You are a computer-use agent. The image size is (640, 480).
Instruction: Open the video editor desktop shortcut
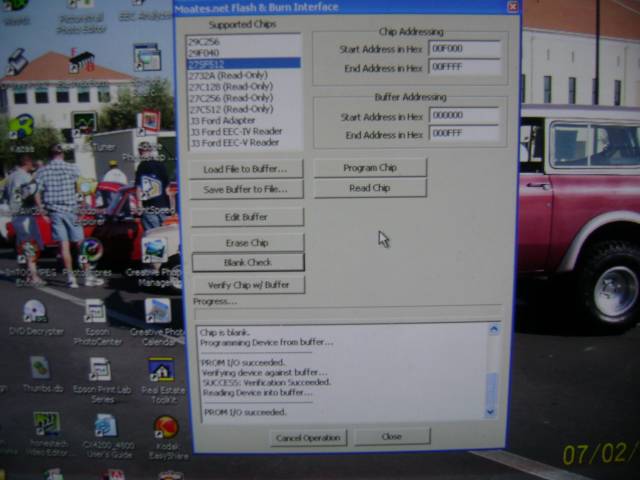click(x=48, y=433)
